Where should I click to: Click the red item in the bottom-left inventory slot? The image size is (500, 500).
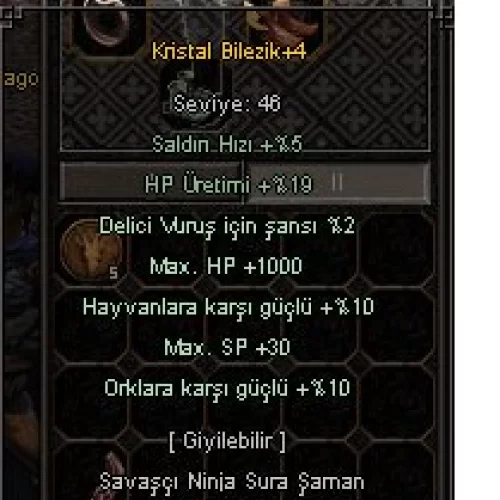point(105,477)
